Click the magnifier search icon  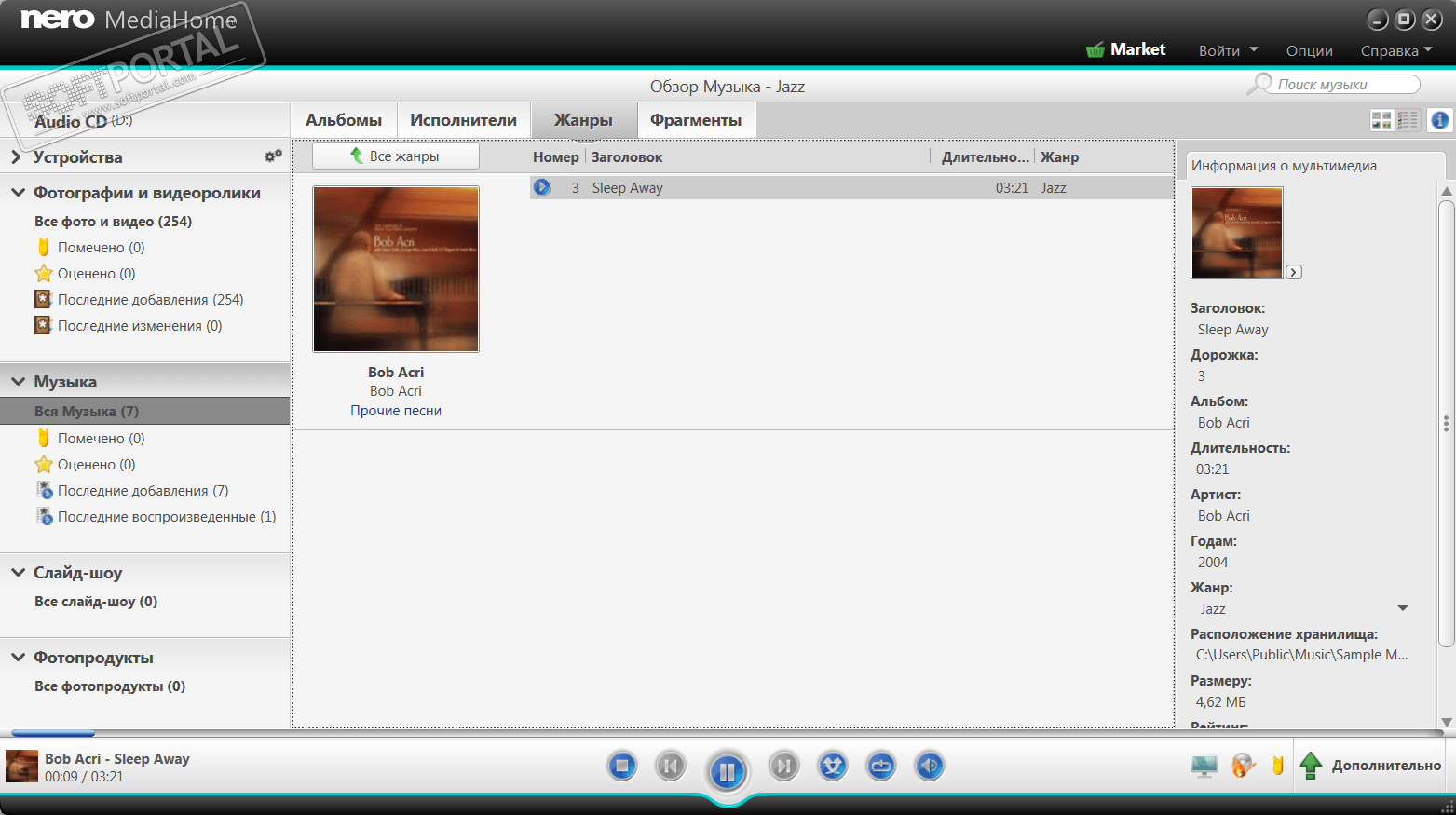1260,84
